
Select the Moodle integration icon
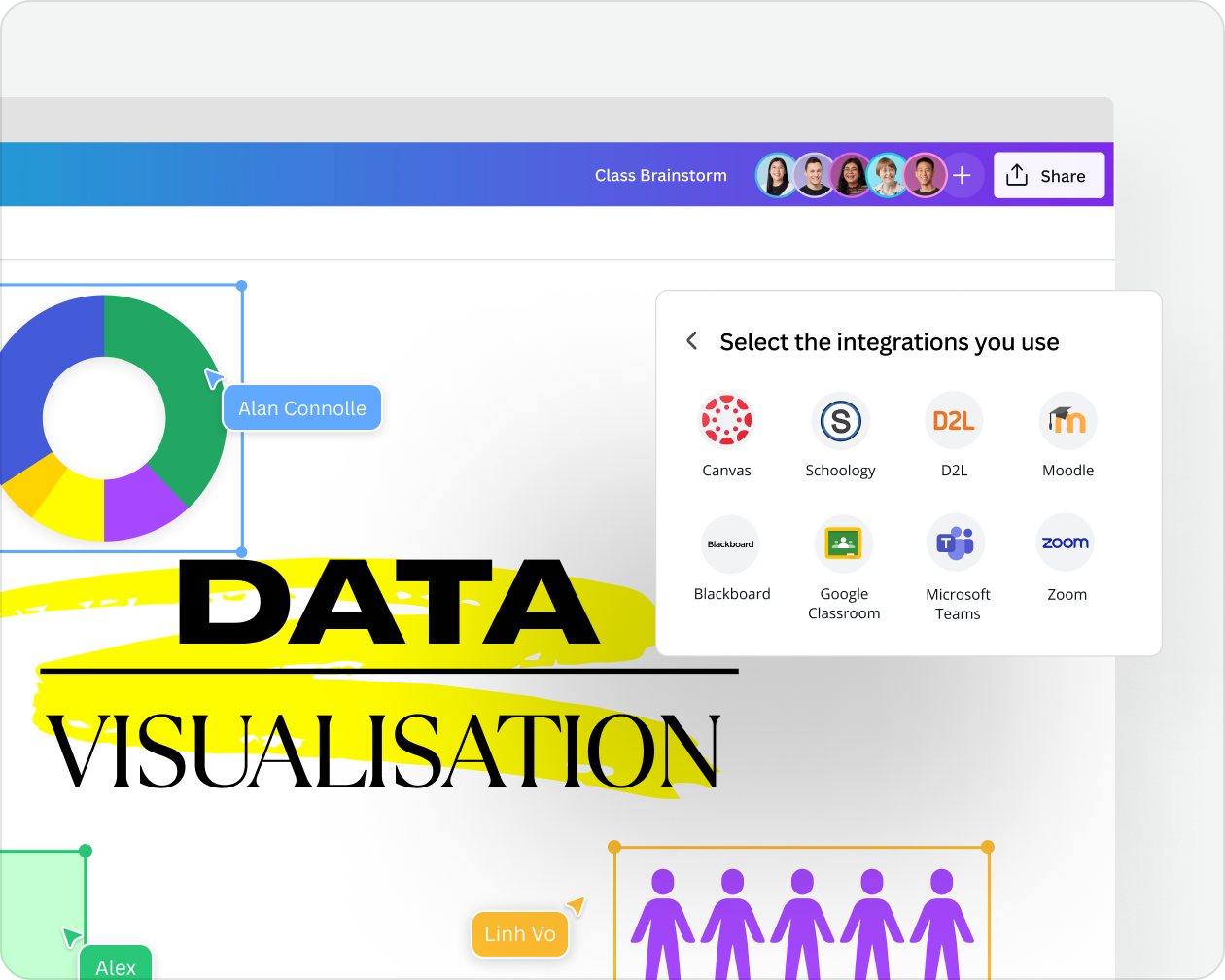(1067, 420)
